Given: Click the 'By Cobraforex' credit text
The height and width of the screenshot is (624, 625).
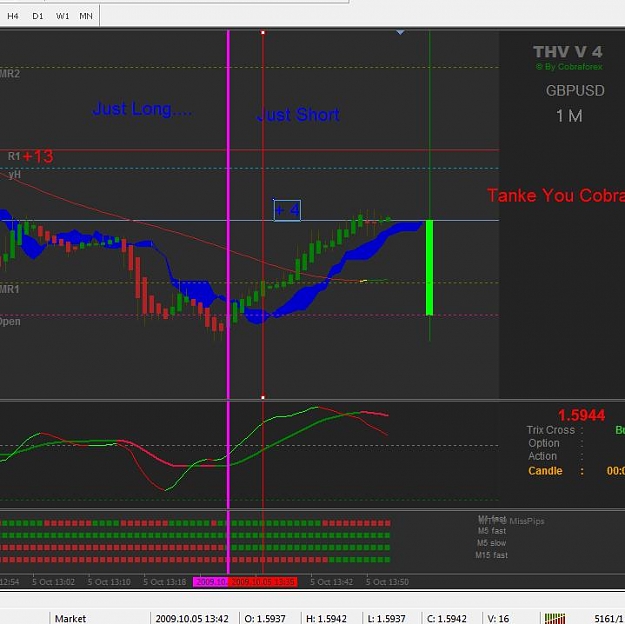Looking at the screenshot, I should 569,67.
